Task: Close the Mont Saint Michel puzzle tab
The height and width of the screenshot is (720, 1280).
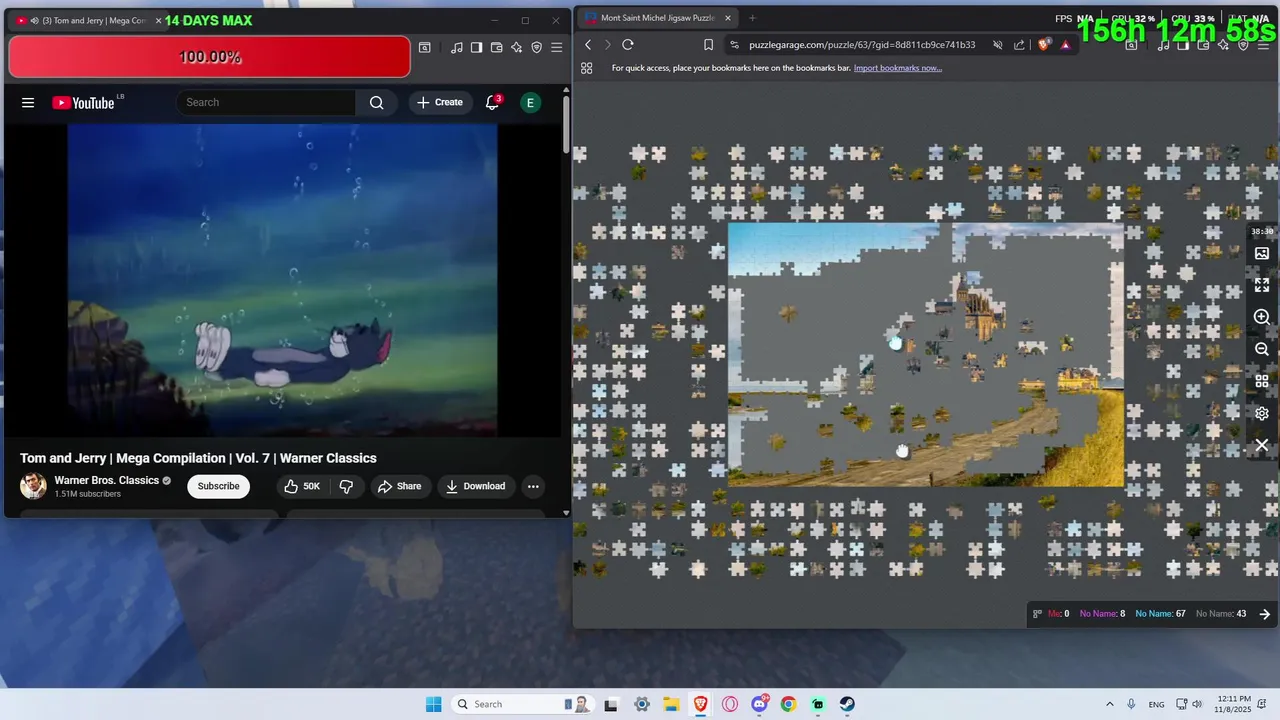Action: click(x=728, y=17)
